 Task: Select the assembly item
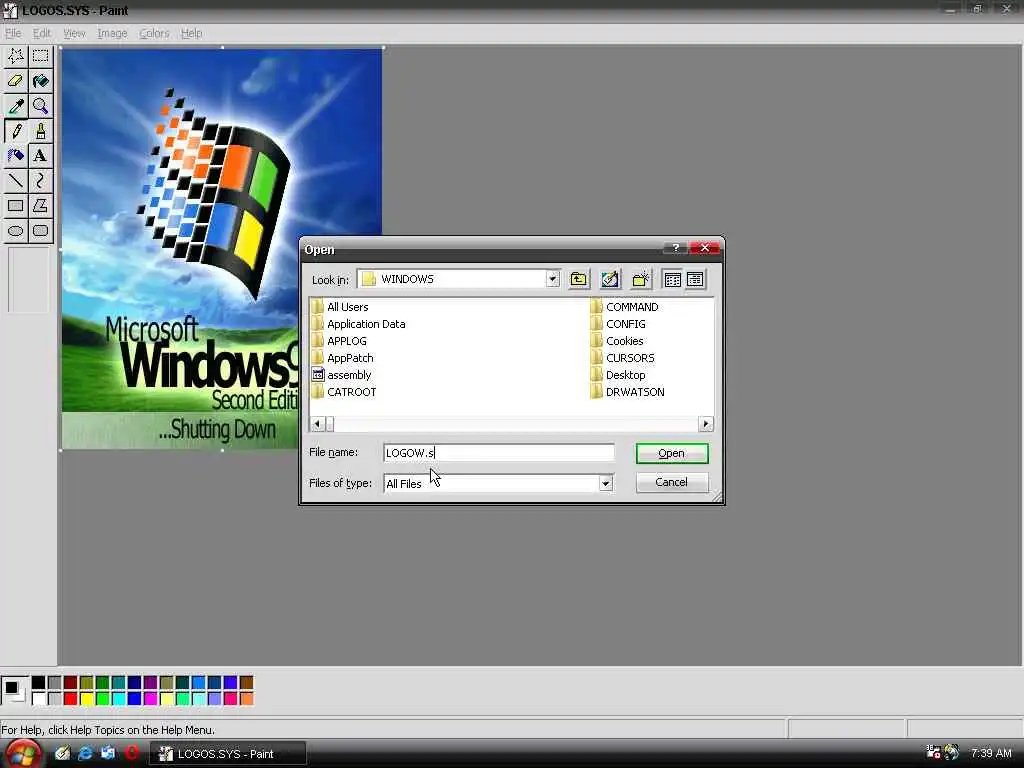341,375
